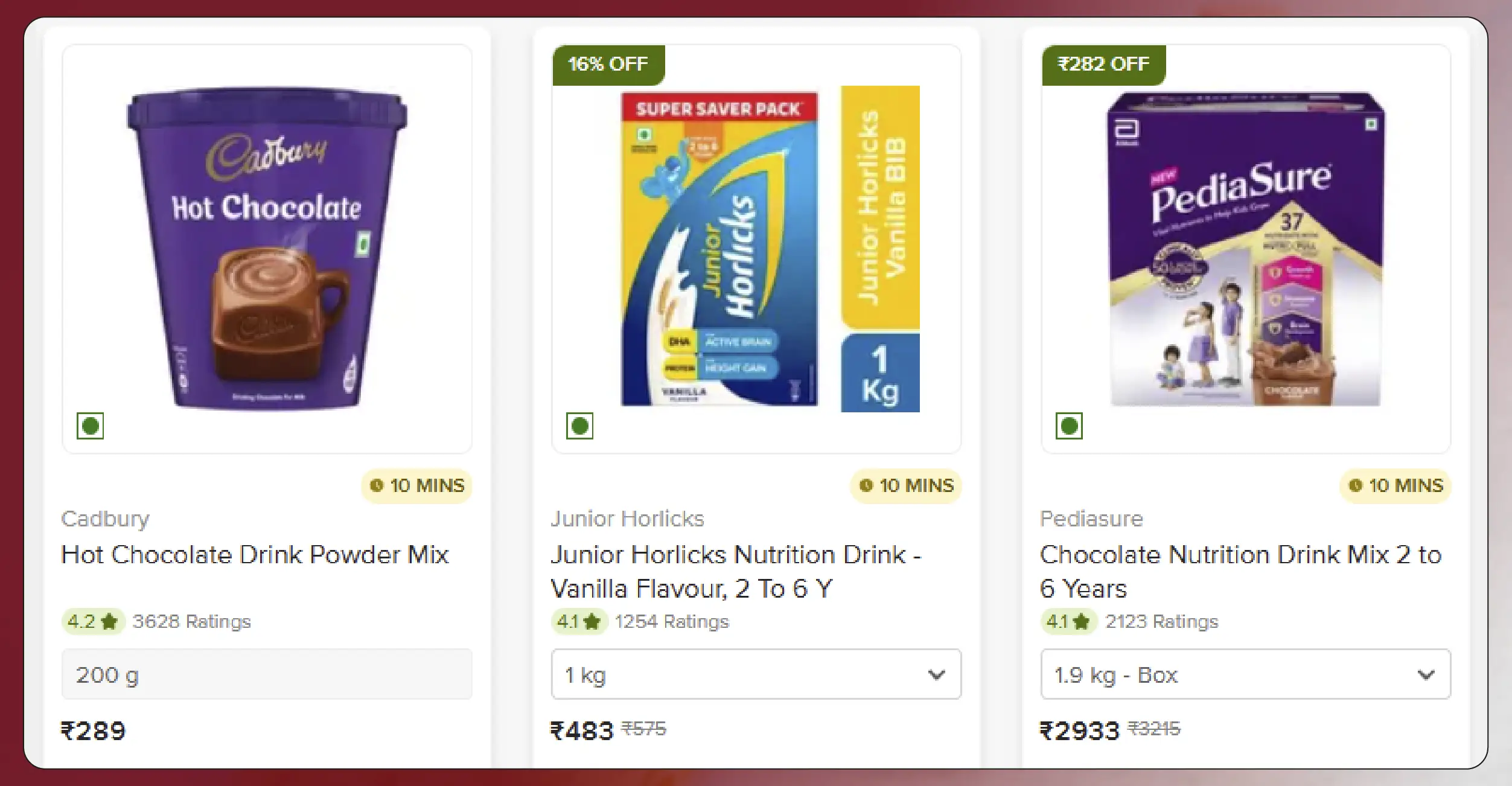Click the ₹282 OFF discount badge

point(1103,65)
